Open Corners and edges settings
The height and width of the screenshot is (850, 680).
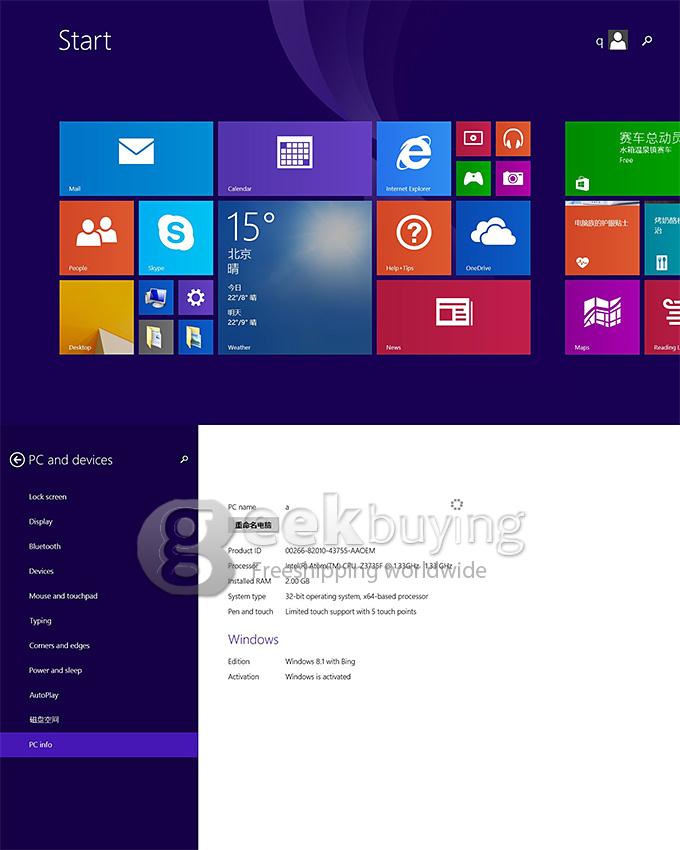[60, 646]
